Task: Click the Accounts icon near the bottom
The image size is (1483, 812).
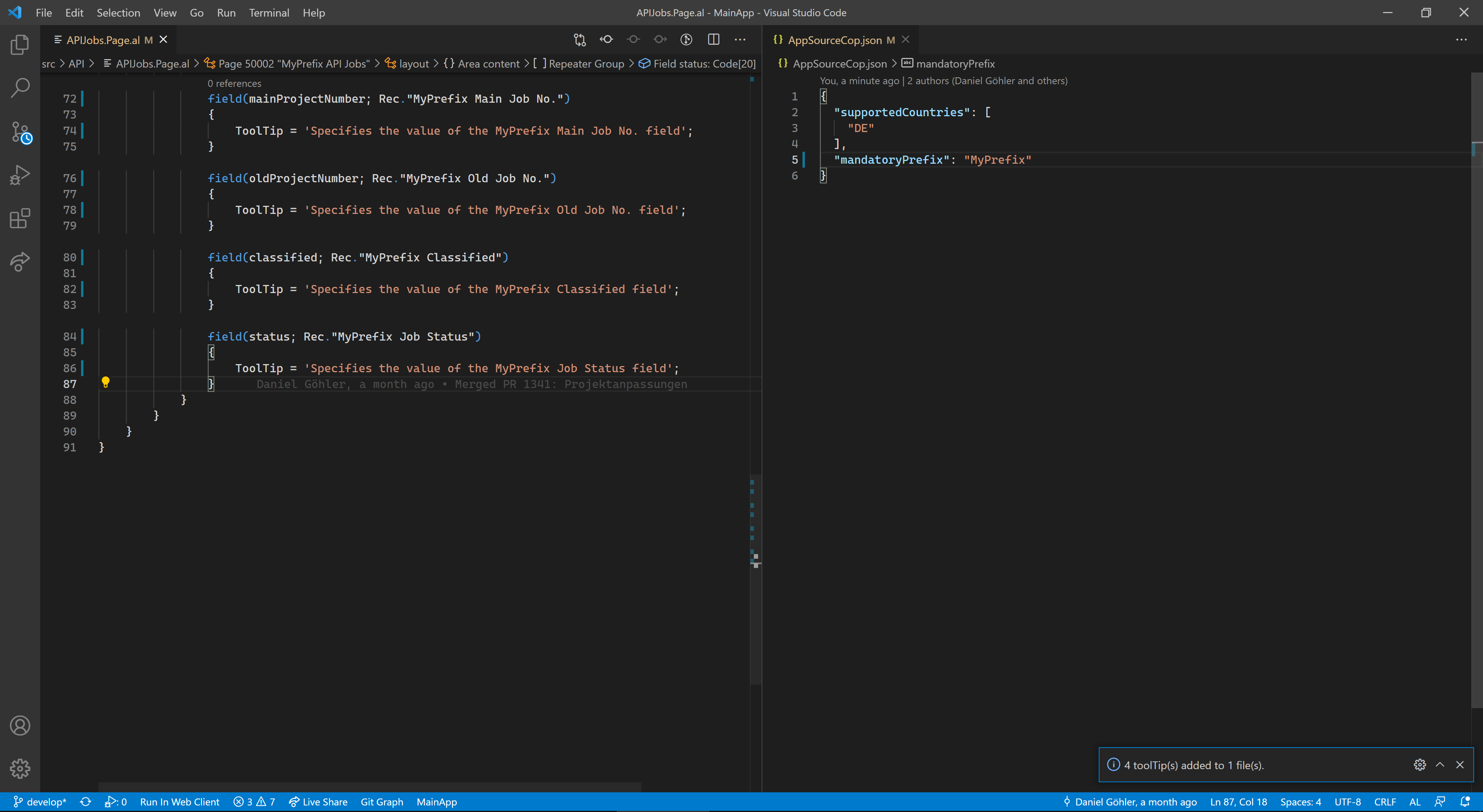Action: (x=20, y=725)
